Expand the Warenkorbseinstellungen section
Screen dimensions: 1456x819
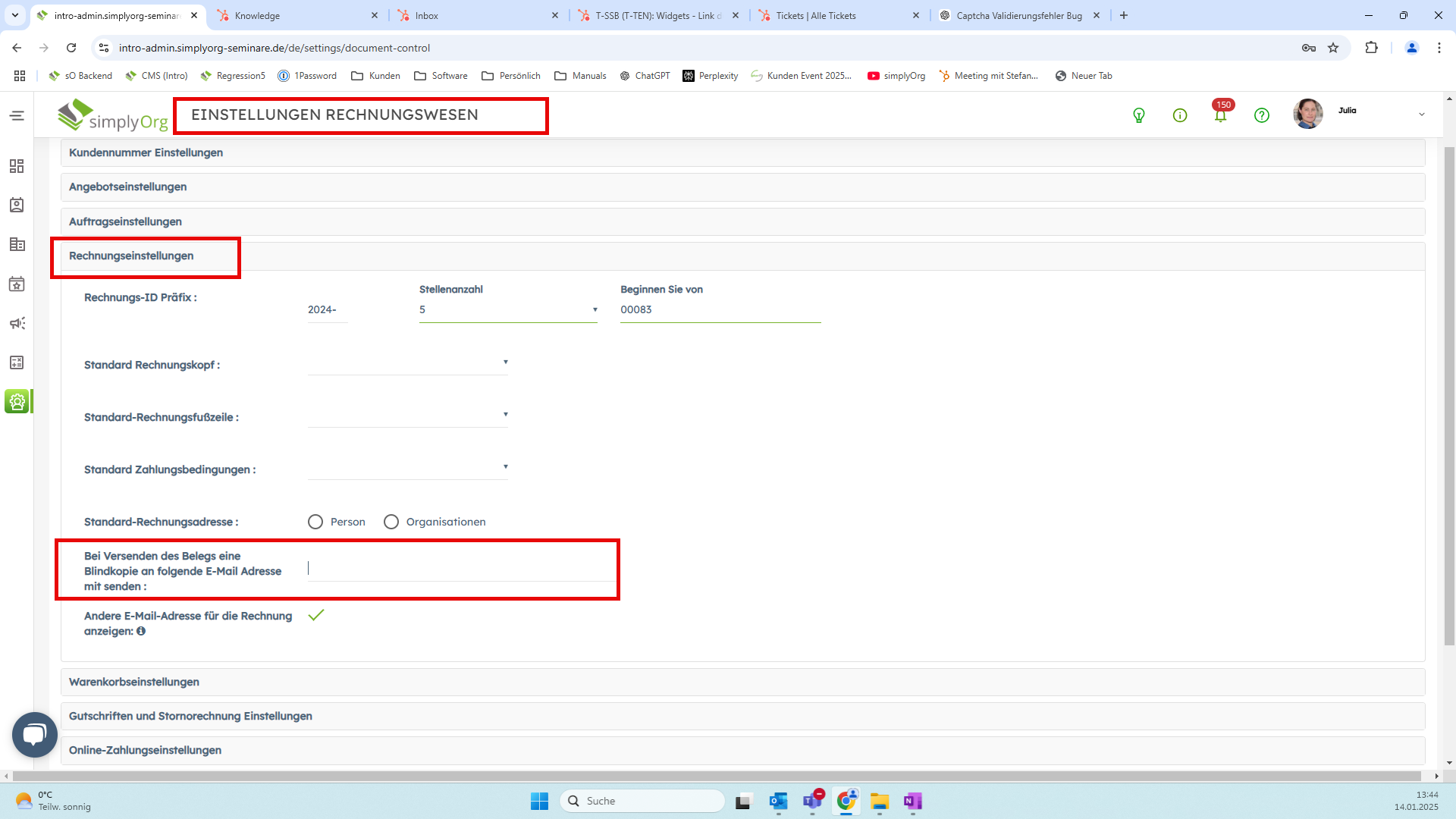(x=134, y=682)
